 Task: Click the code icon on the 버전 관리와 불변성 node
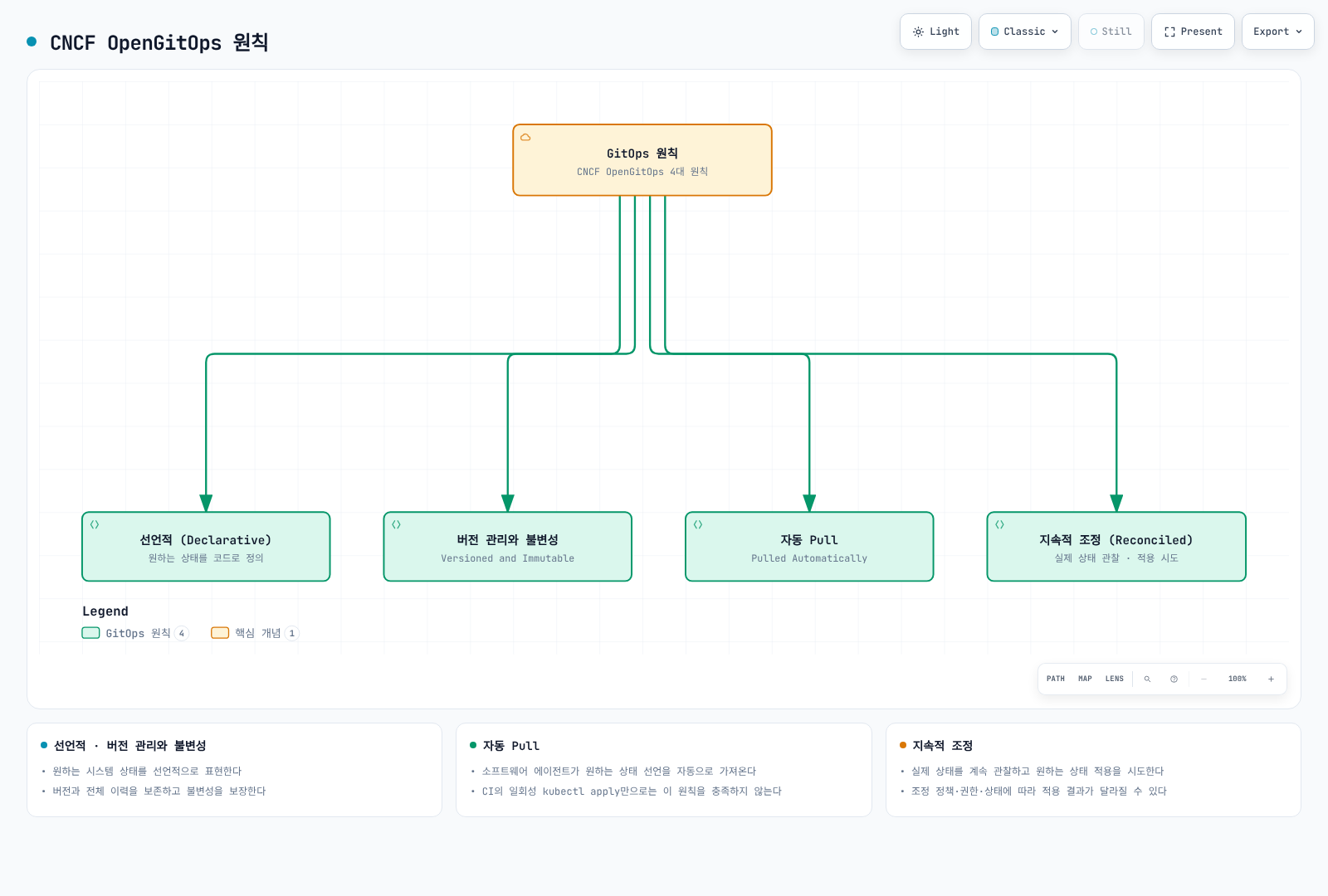tap(396, 524)
